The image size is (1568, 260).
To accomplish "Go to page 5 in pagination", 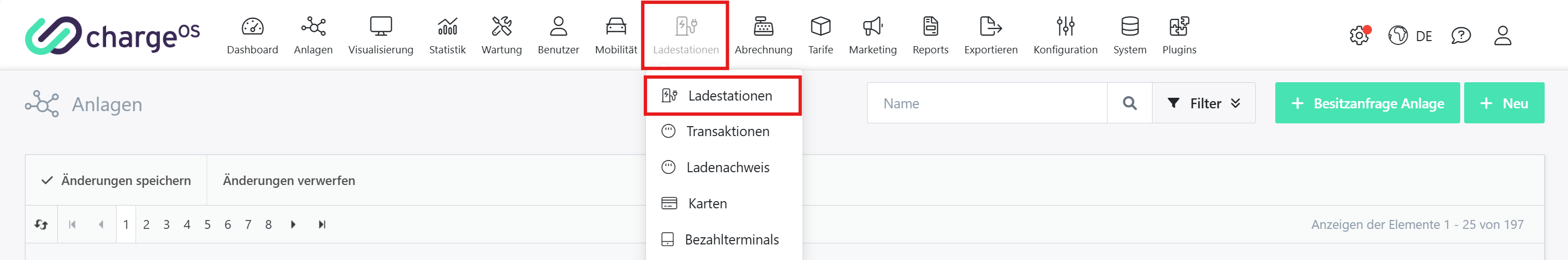I will tap(208, 224).
